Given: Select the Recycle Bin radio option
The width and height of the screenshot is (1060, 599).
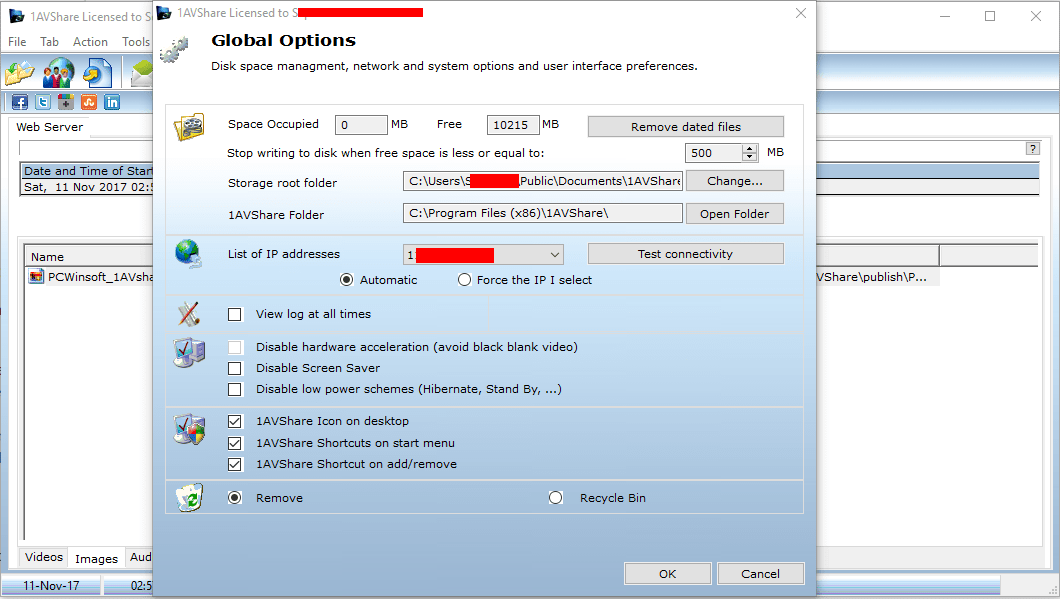Looking at the screenshot, I should [556, 498].
